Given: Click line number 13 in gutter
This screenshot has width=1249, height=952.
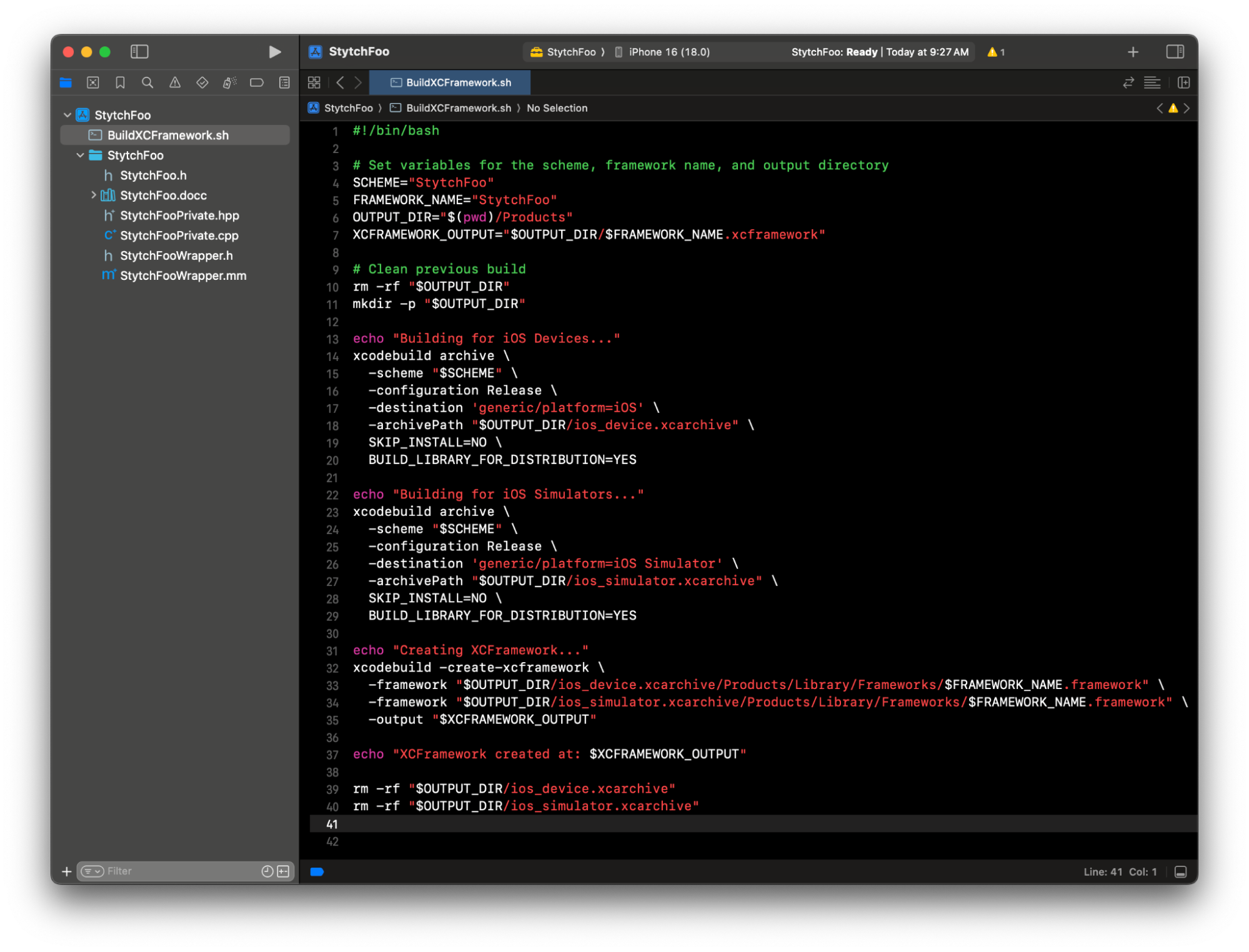Looking at the screenshot, I should click(x=332, y=339).
